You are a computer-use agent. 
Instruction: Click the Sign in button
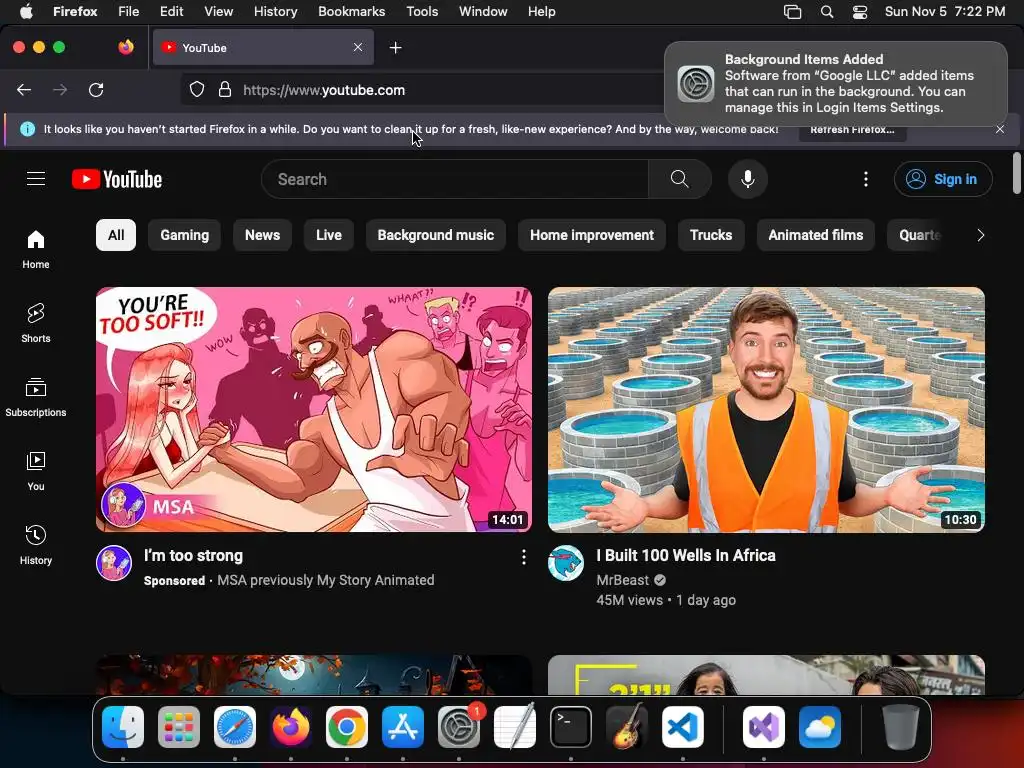(943, 179)
